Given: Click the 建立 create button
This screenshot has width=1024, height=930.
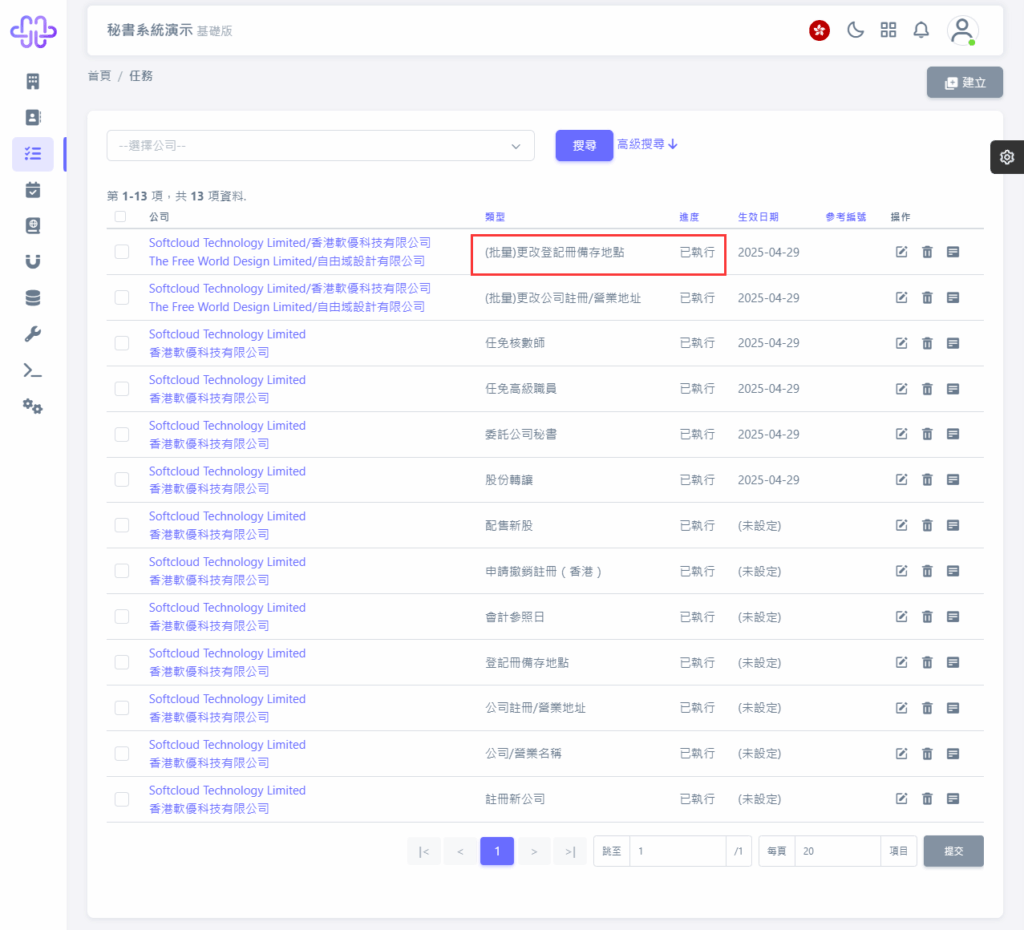Looking at the screenshot, I should 965,82.
